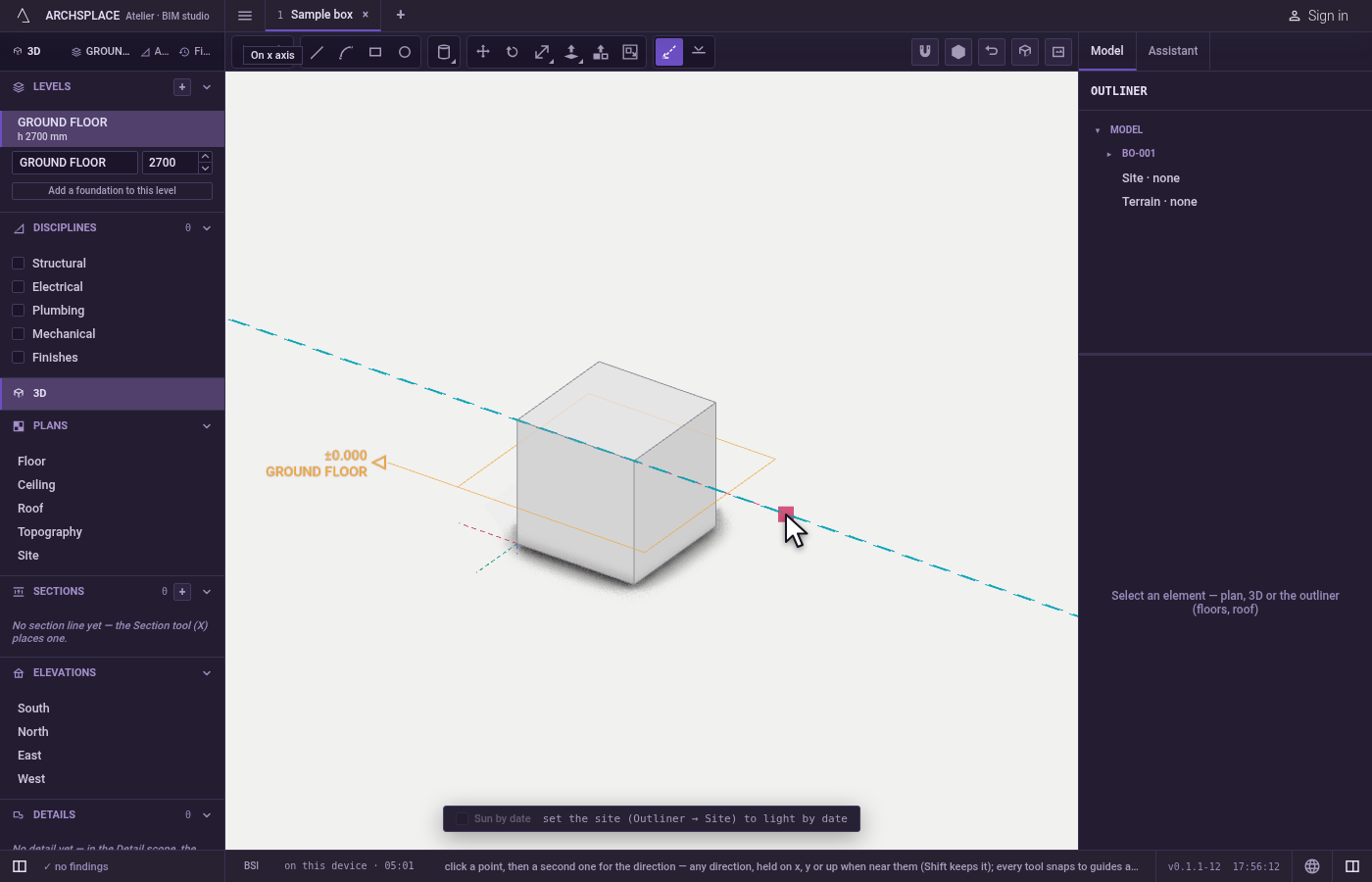This screenshot has width=1372, height=882.
Task: Choose the rectangle shape tool
Action: click(375, 53)
